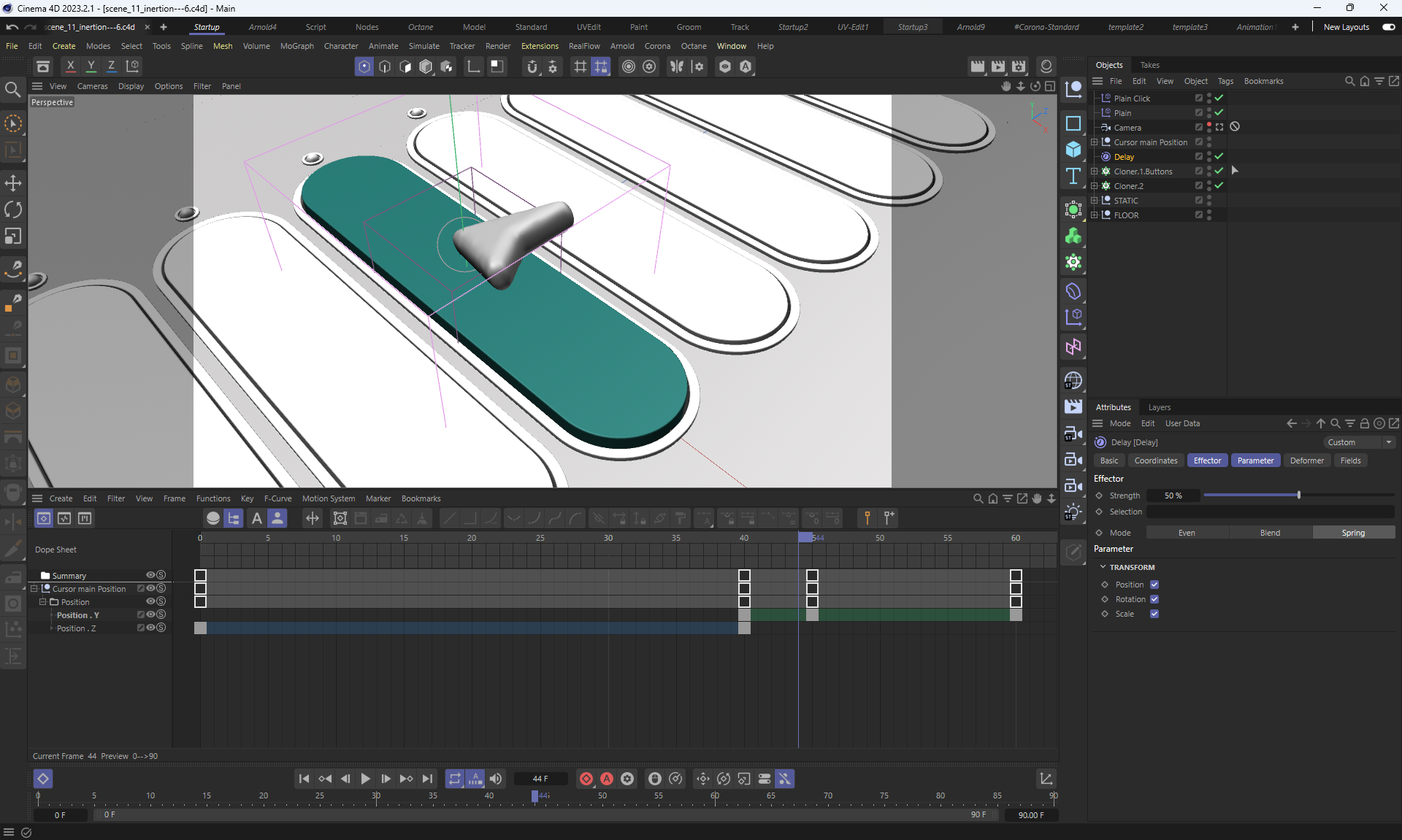Viewport: 1402px width, 840px height.
Task: Toggle the New Layouts switch
Action: tap(1388, 27)
